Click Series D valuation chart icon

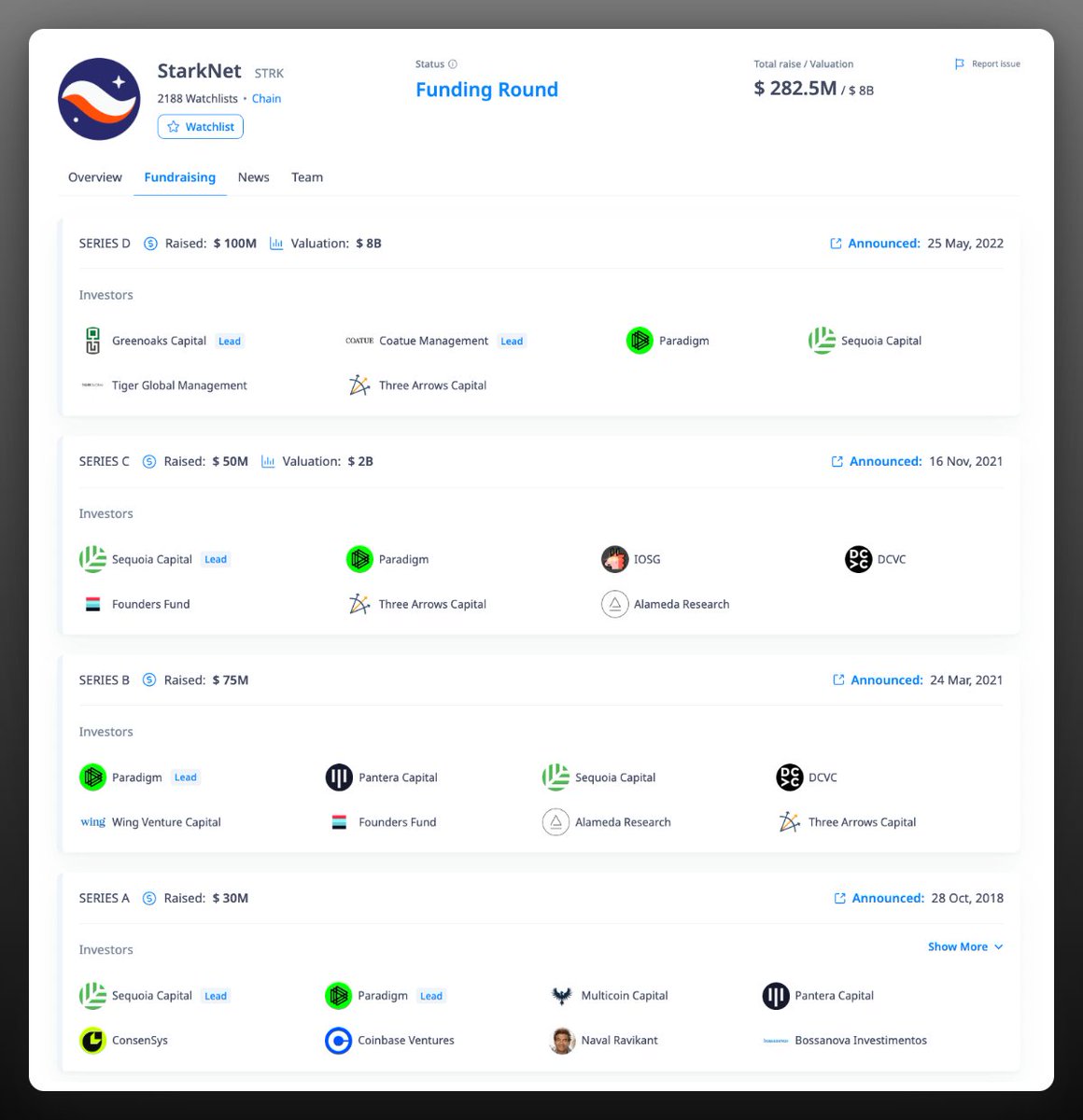pyautogui.click(x=276, y=244)
